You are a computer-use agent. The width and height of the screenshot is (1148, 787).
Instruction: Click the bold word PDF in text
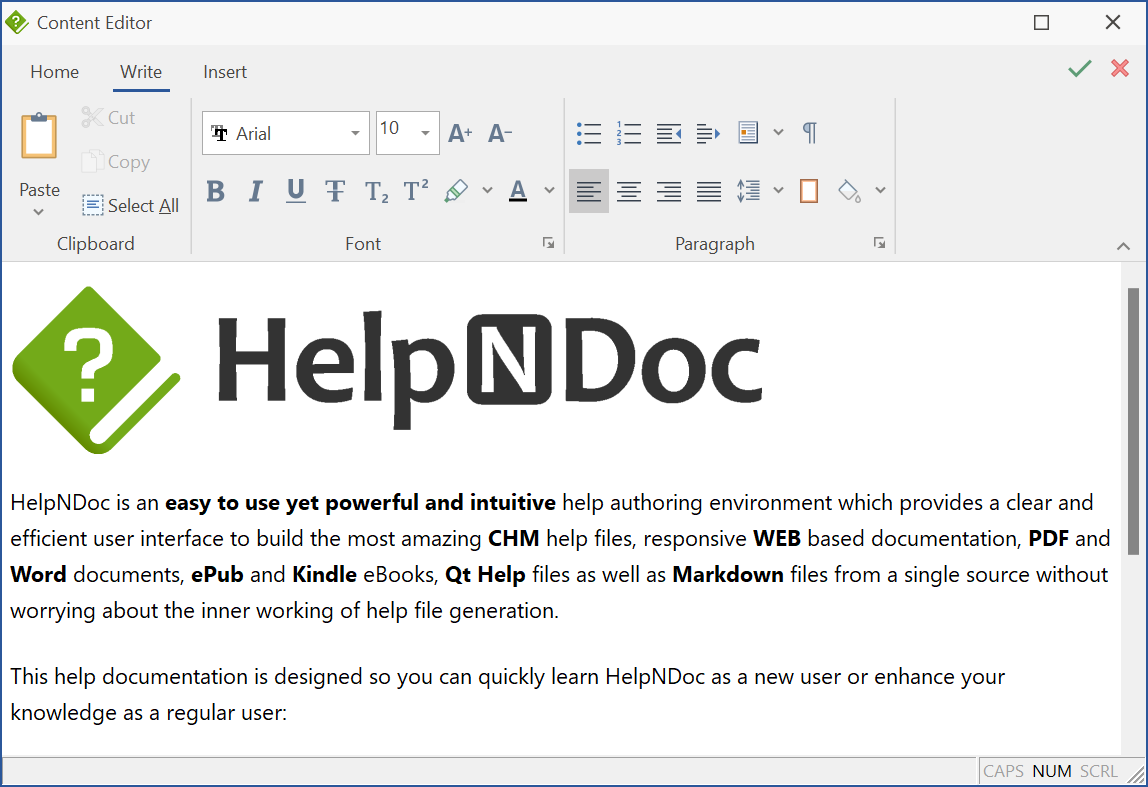[x=1048, y=539]
